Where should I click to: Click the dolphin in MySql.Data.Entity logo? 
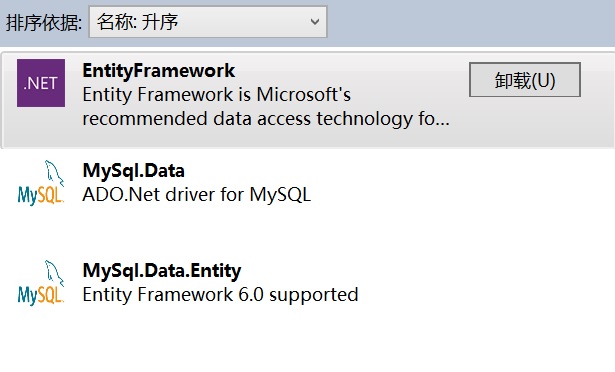[54, 273]
